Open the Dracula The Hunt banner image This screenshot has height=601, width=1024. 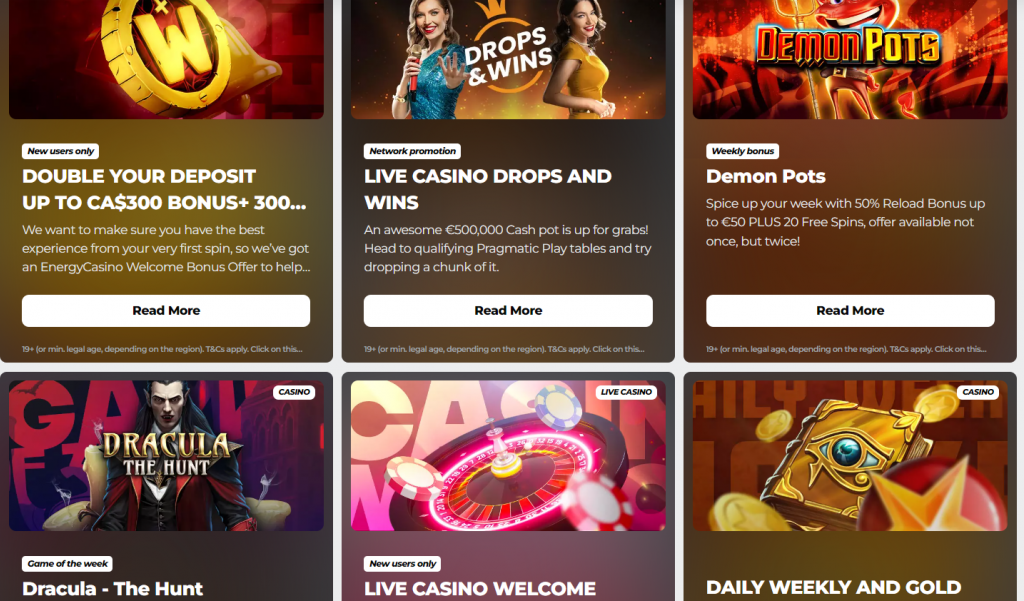[166, 455]
